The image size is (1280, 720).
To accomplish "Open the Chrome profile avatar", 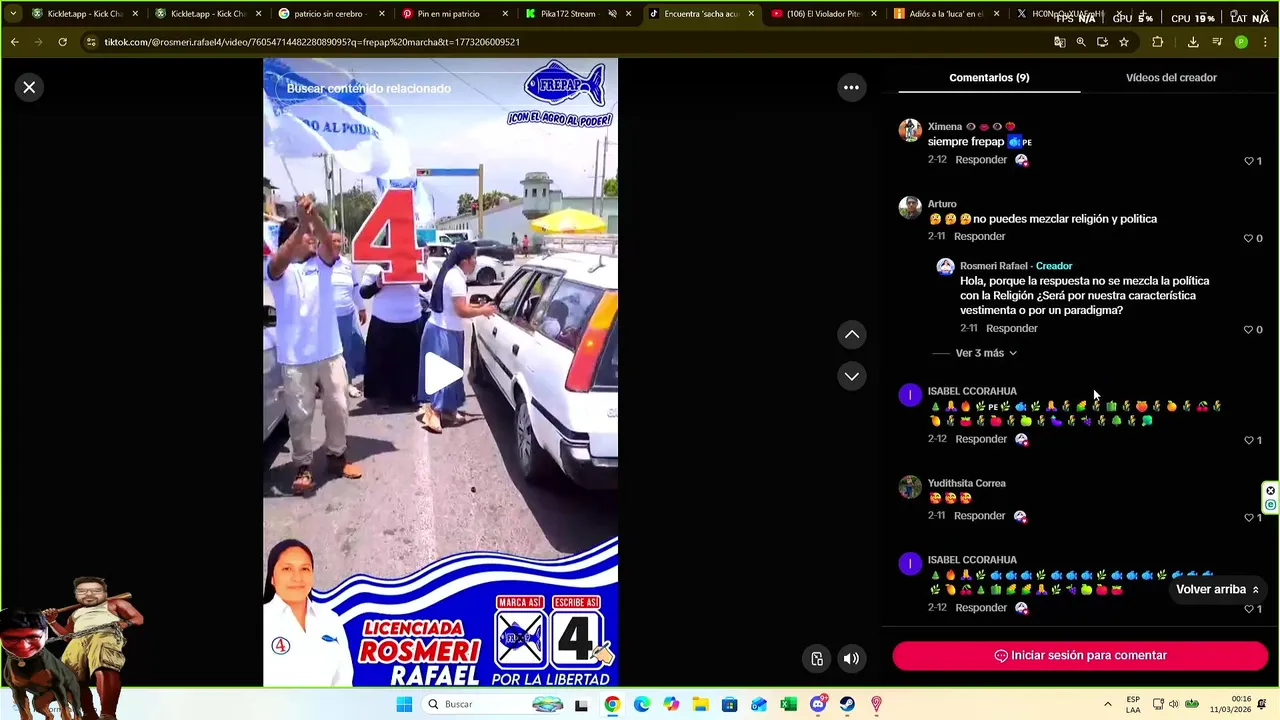I will [x=1241, y=42].
